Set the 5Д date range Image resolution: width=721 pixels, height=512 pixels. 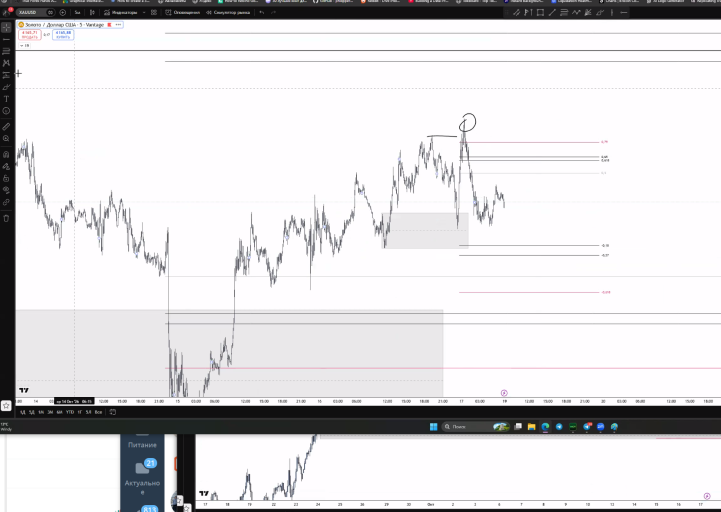point(32,412)
